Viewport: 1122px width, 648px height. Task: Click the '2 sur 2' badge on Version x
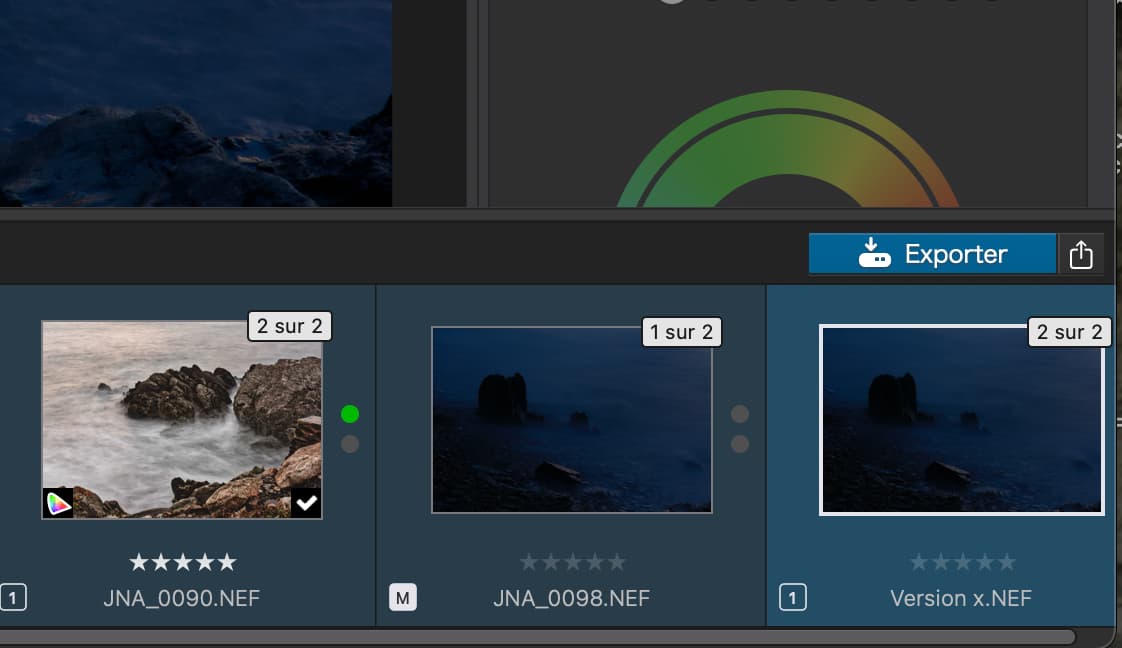coord(1069,332)
